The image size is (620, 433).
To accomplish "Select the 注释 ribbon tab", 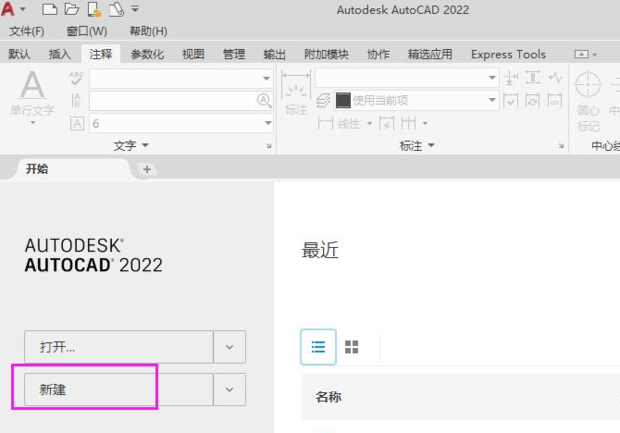I will pyautogui.click(x=100, y=54).
